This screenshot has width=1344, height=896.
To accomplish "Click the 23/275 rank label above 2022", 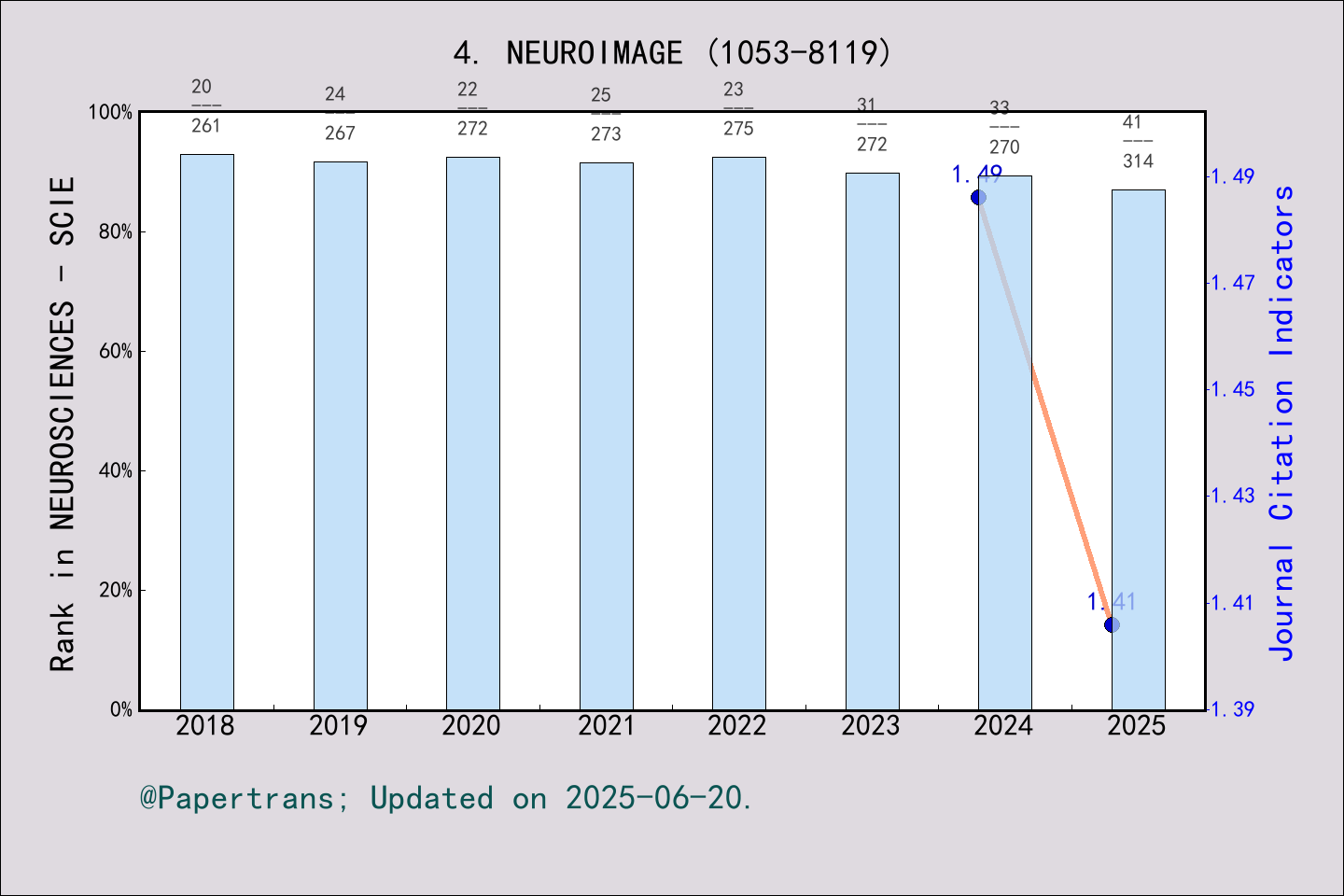I will point(738,108).
